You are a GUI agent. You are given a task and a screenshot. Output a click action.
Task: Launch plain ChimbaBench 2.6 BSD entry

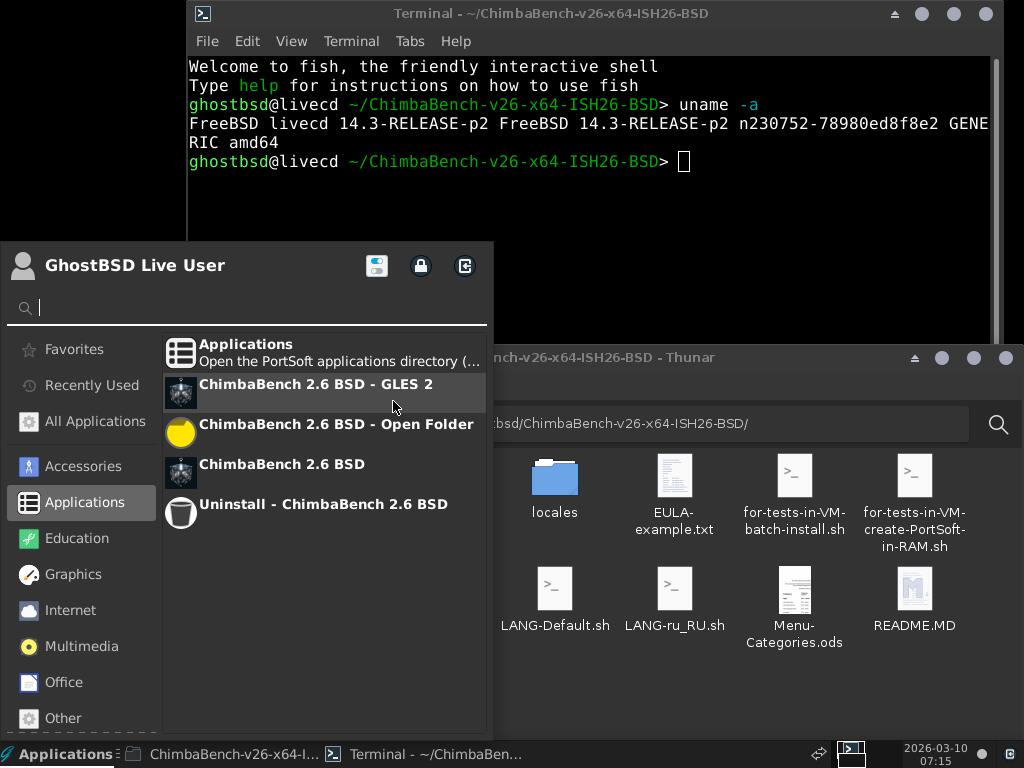click(x=325, y=472)
